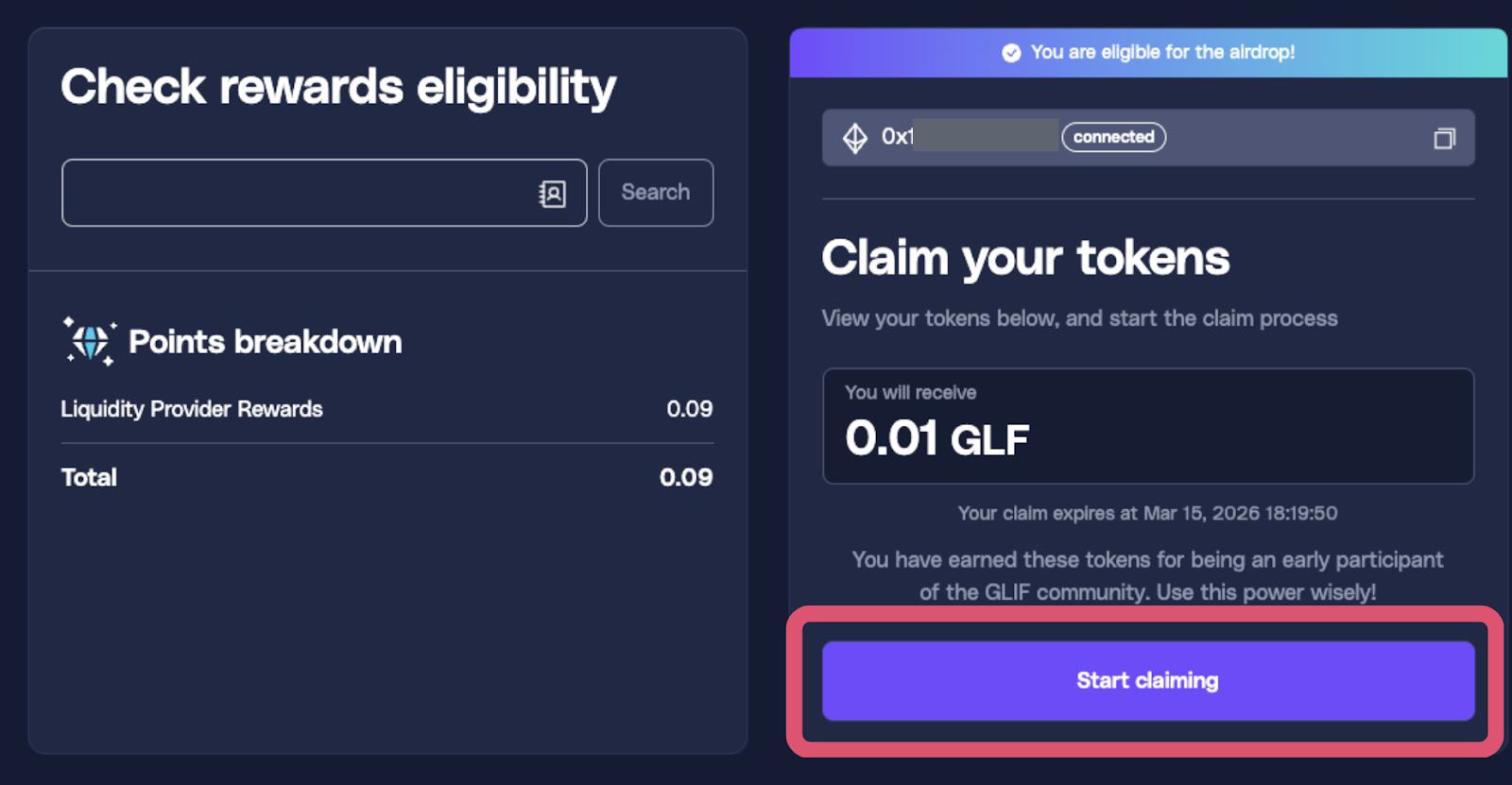Select the address book icon in search field
Viewport: 1512px width, 785px height.
pos(551,193)
